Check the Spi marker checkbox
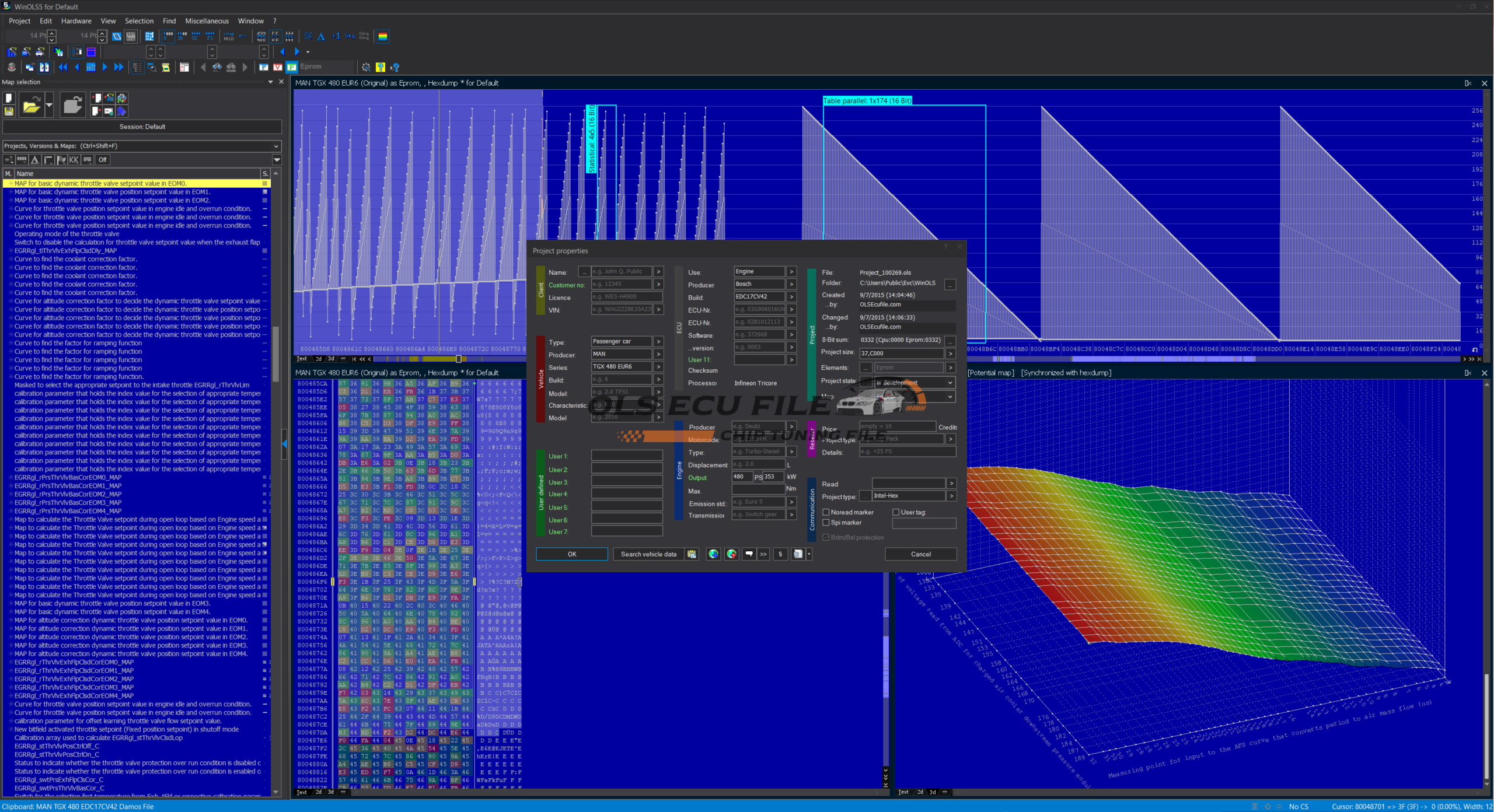 826,523
